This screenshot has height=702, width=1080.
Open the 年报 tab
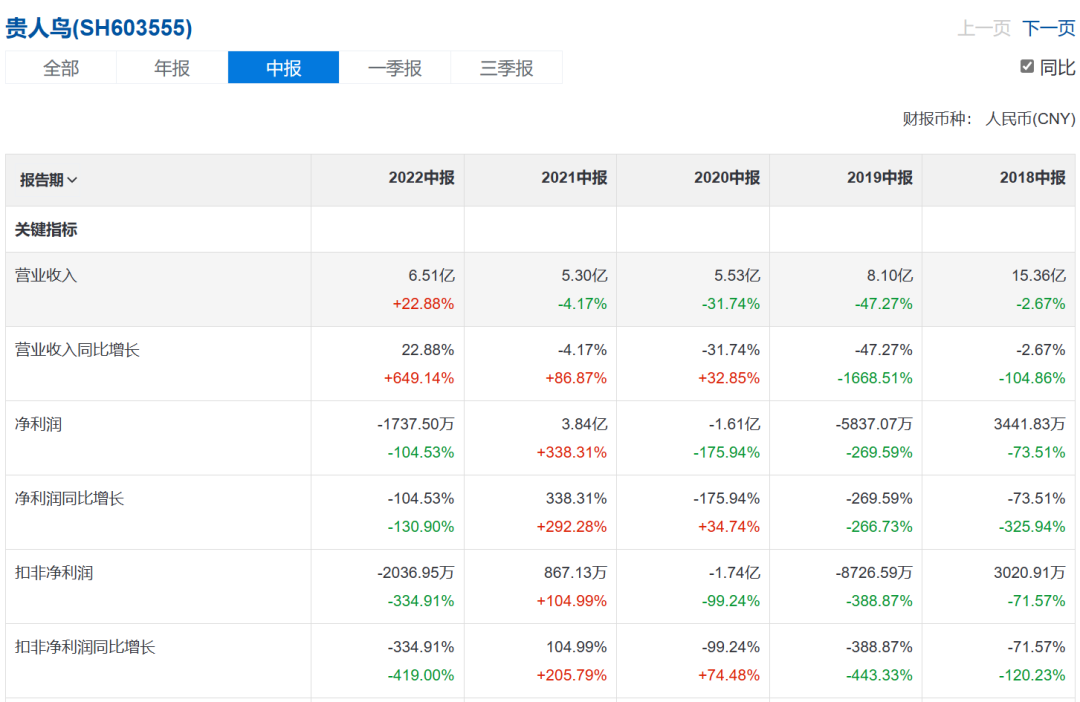coord(172,68)
